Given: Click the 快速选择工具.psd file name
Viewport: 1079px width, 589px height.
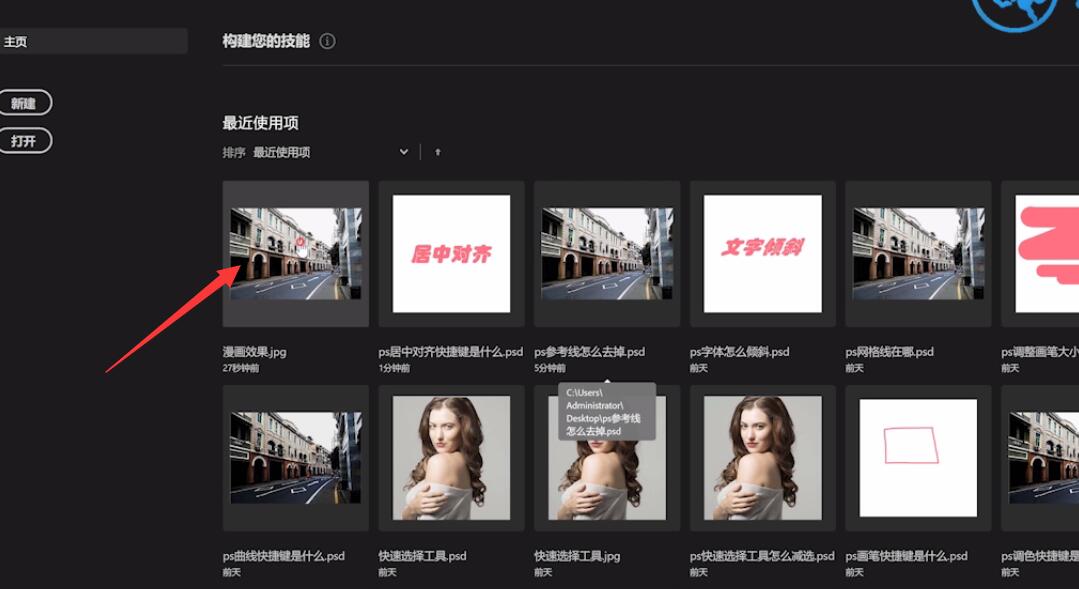Looking at the screenshot, I should coord(423,556).
